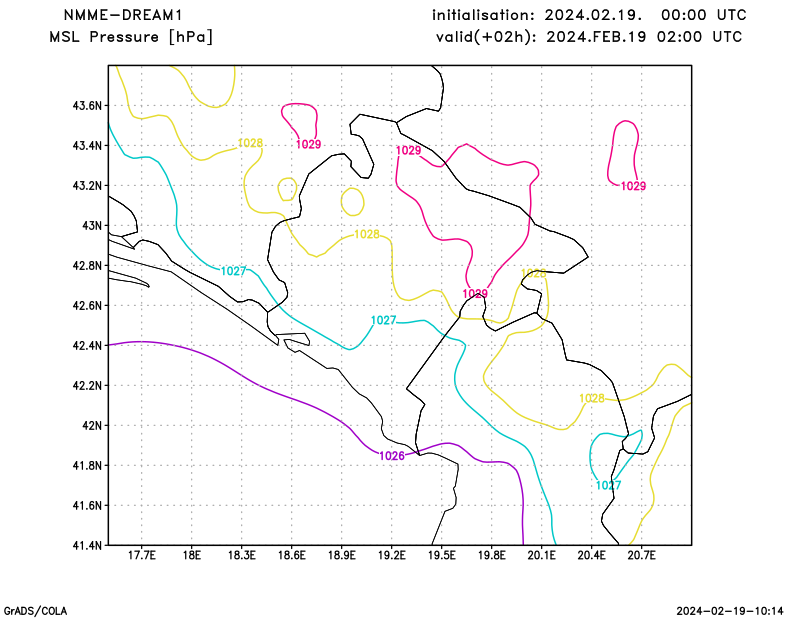
Task: Click the 43.6N latitude axis label
Action: point(87,106)
